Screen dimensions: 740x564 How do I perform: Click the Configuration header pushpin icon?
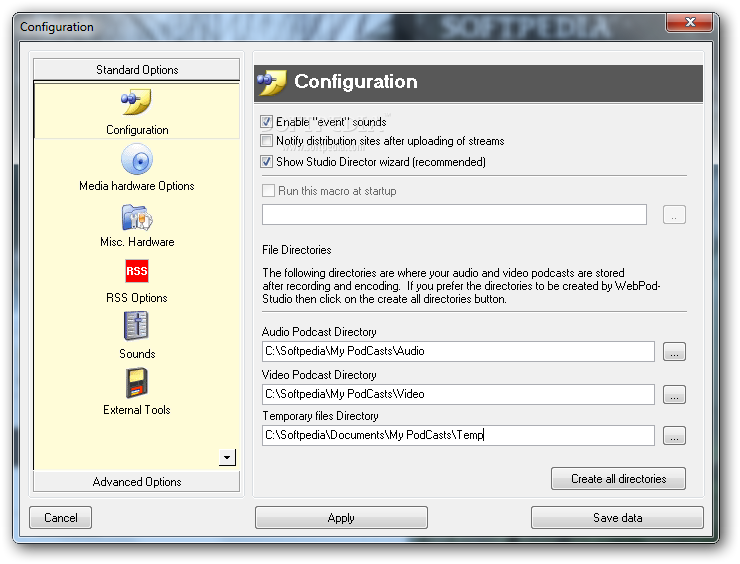272,82
